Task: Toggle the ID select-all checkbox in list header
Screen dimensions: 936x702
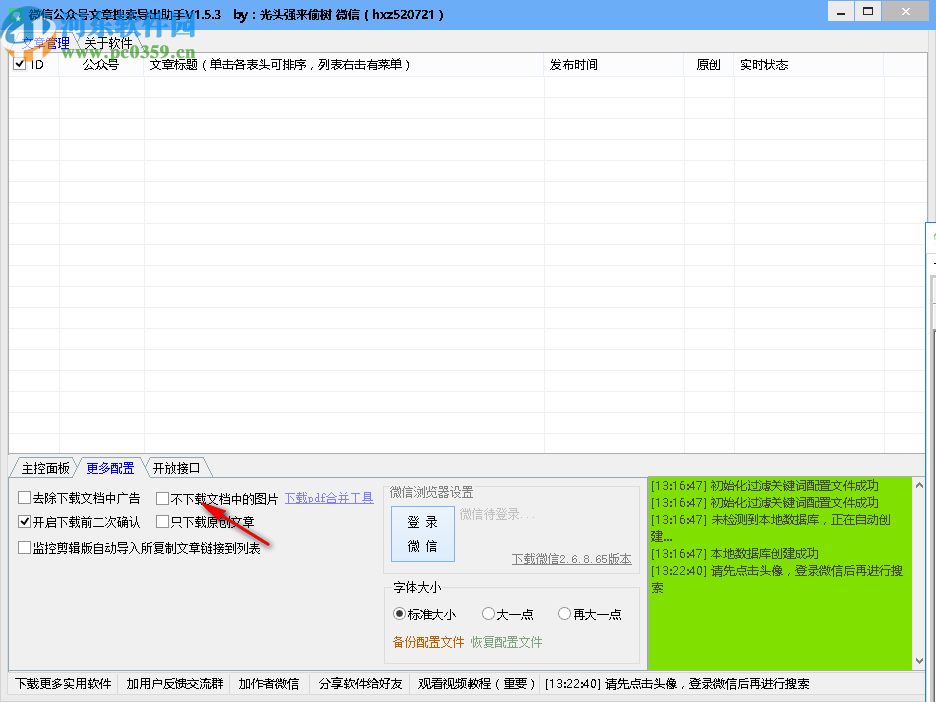Action: click(19, 63)
